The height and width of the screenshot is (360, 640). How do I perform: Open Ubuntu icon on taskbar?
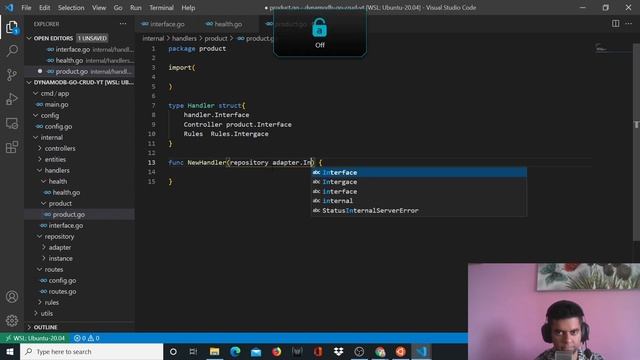tap(400, 351)
